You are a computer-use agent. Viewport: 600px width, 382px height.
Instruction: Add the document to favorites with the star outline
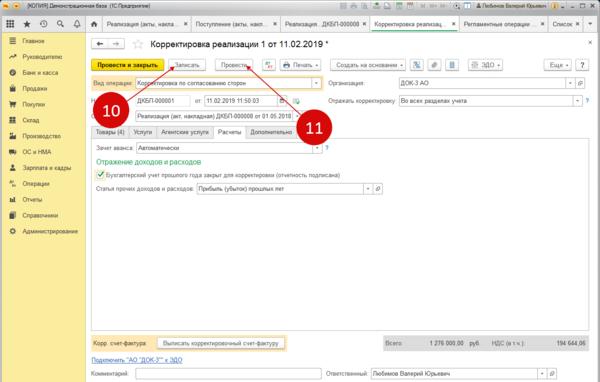[137, 44]
